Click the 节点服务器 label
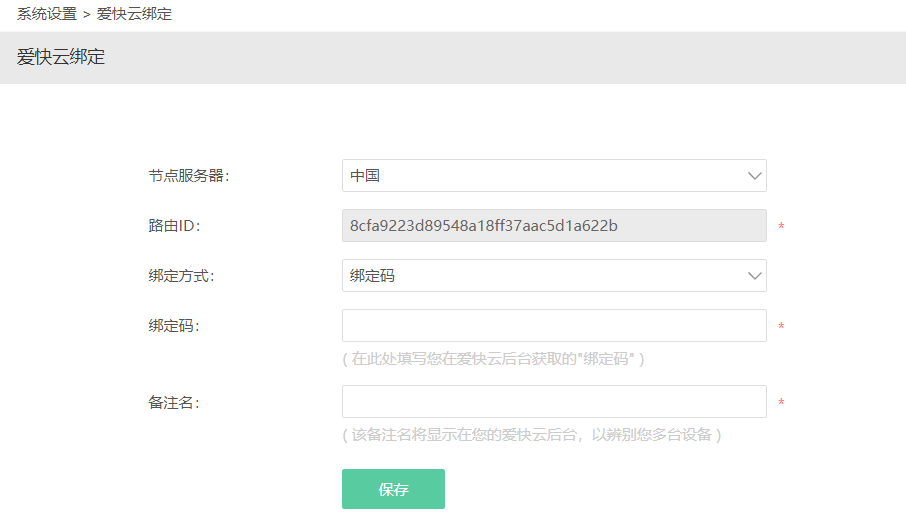This screenshot has width=906, height=528. pyautogui.click(x=189, y=176)
